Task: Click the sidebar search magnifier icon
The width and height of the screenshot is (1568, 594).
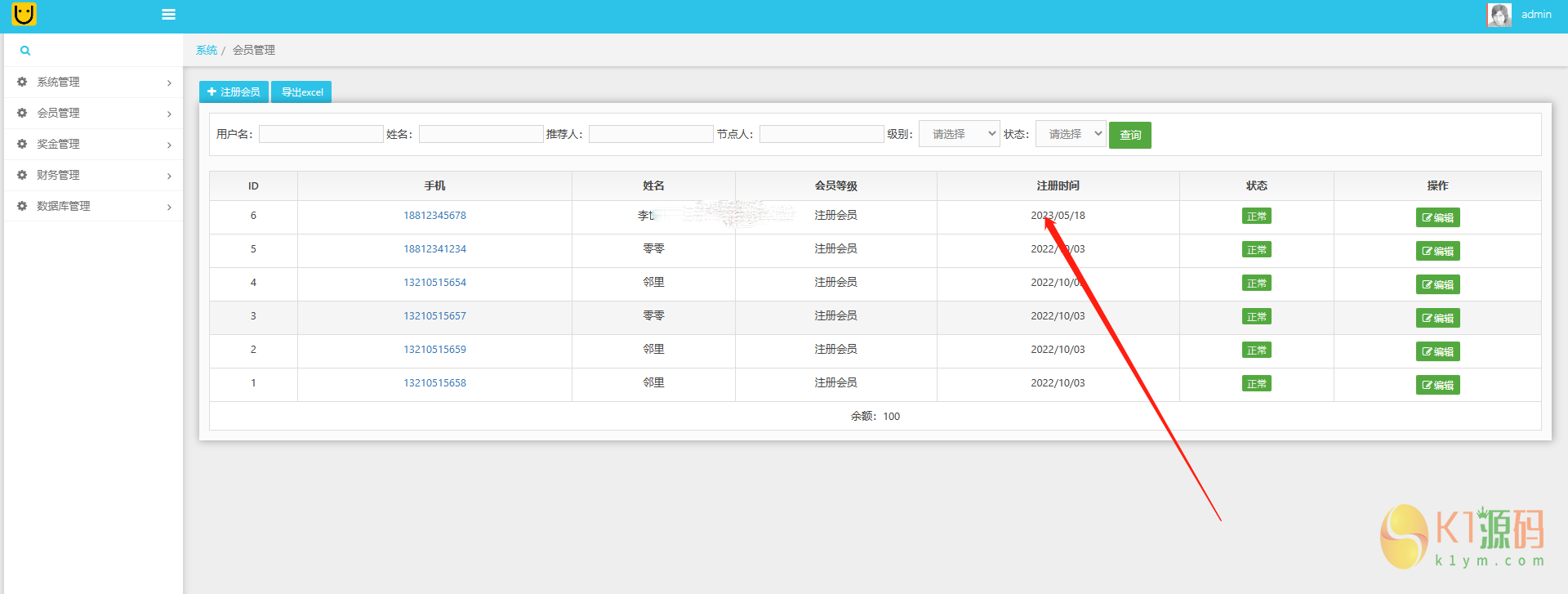Action: (25, 51)
